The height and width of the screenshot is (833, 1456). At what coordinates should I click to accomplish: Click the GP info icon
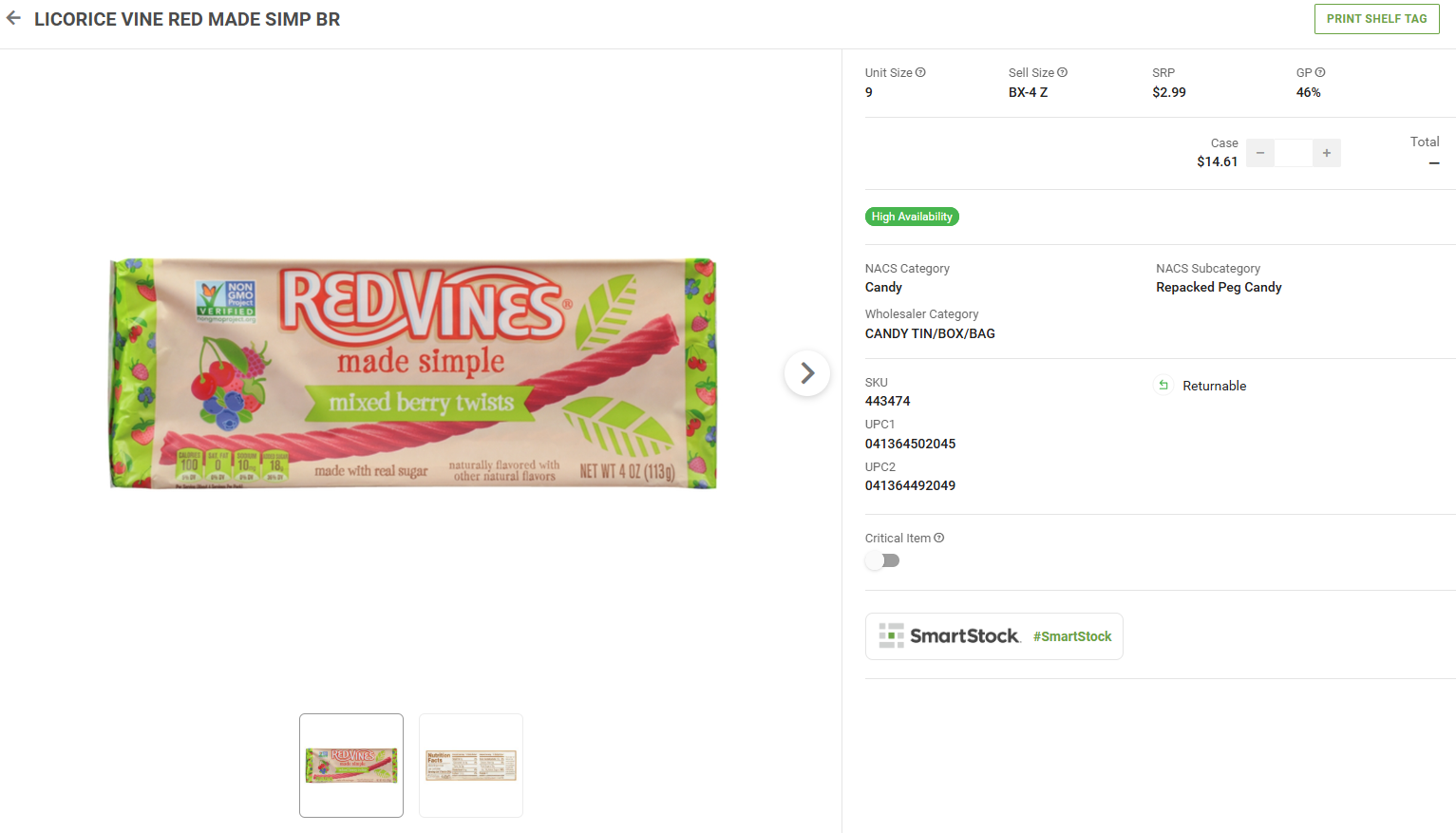point(1320,72)
